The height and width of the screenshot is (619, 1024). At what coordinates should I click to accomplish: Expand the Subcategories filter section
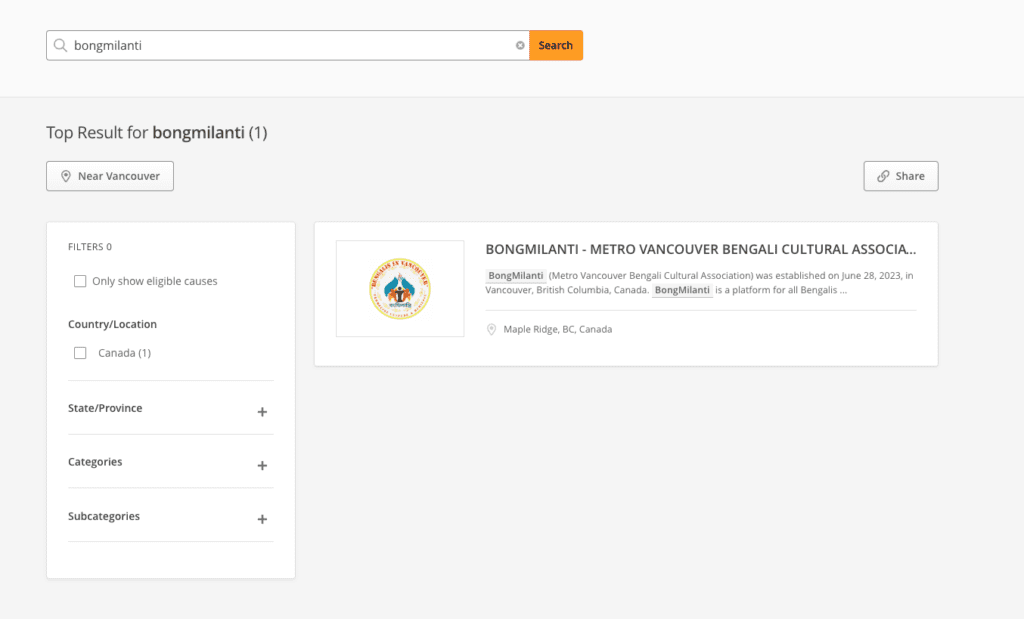262,519
